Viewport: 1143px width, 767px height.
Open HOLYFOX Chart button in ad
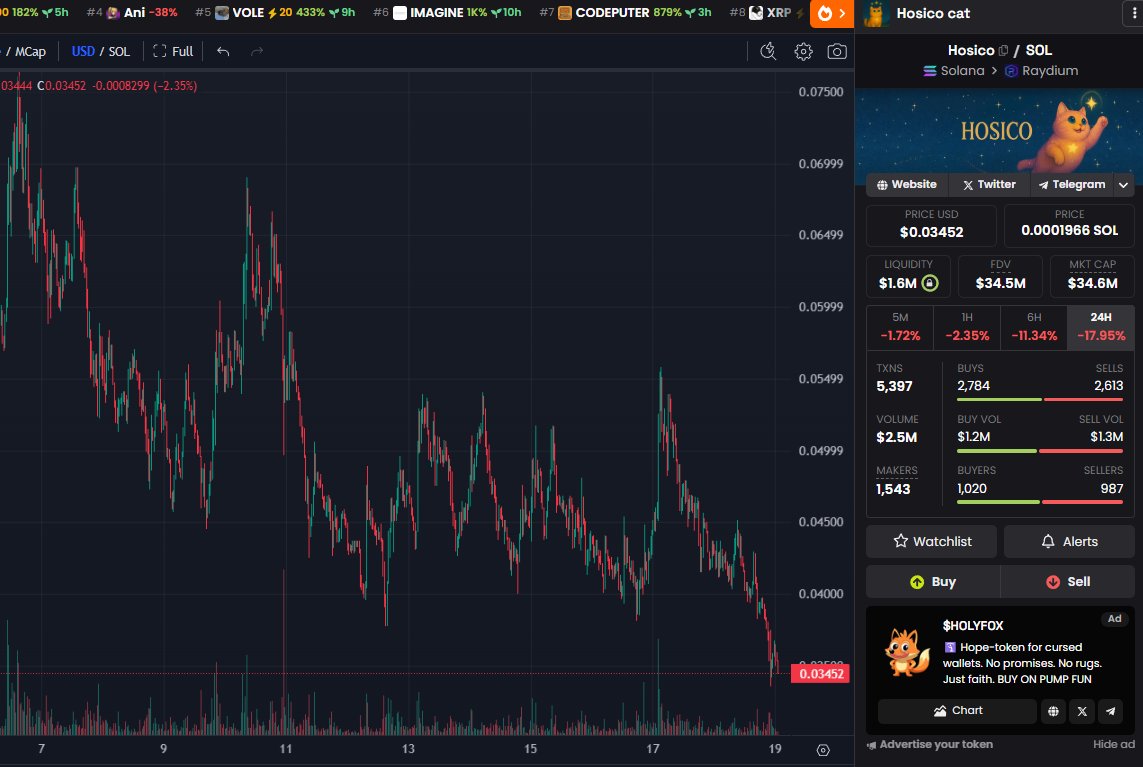coord(957,711)
